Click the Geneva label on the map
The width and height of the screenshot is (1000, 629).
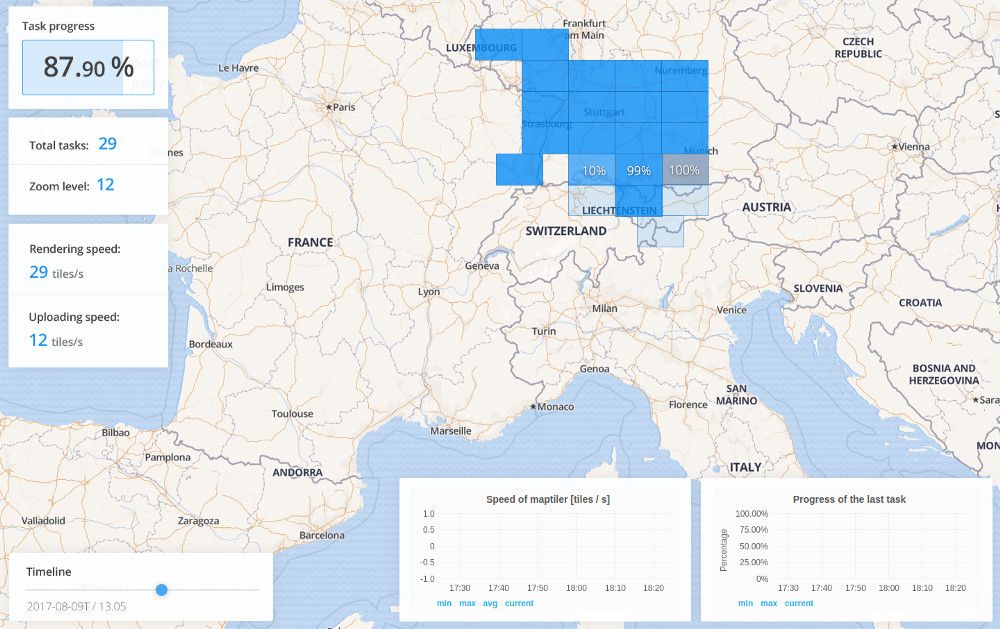coord(482,266)
